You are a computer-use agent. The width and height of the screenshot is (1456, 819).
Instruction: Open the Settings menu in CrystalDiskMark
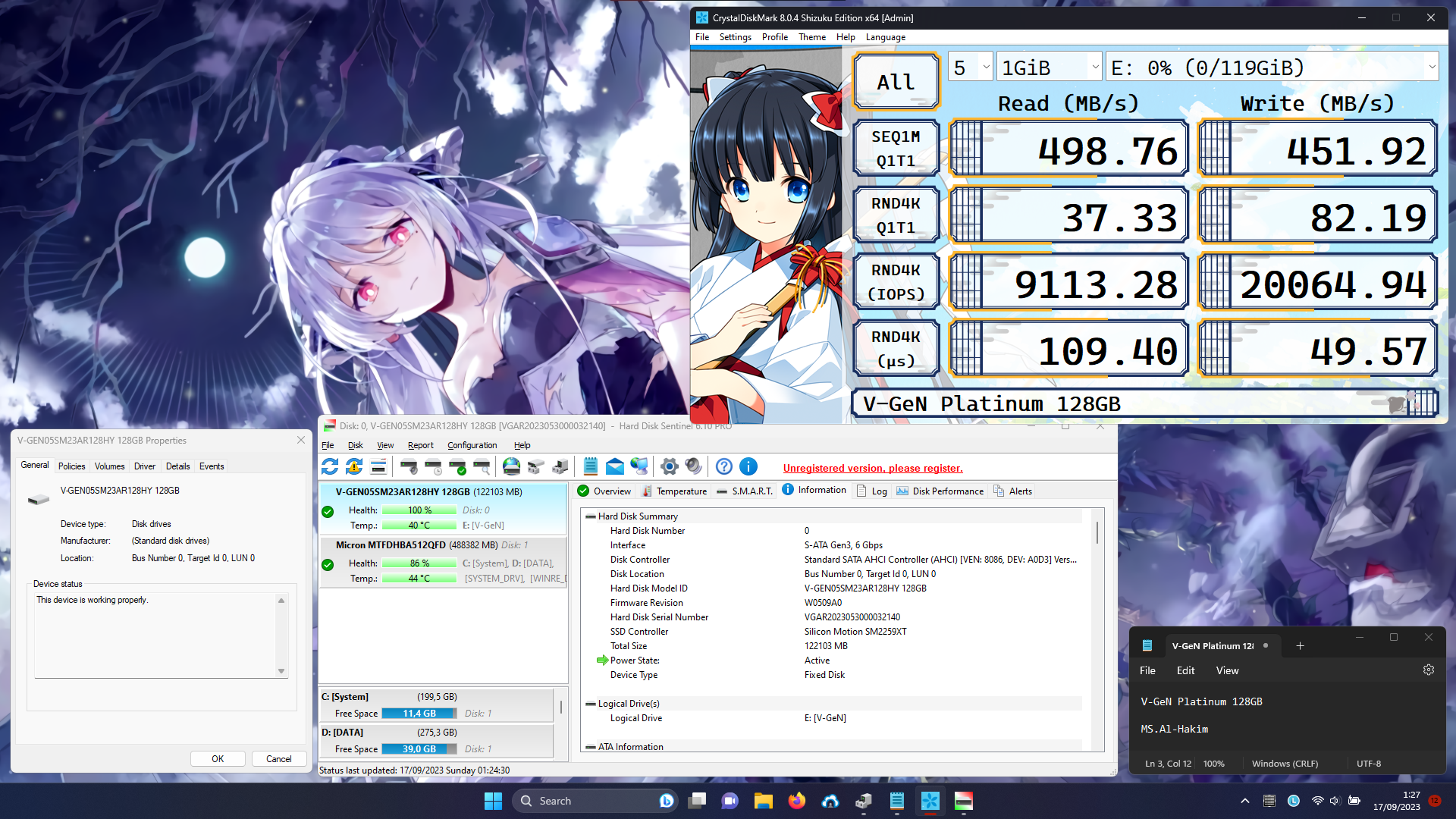click(735, 37)
